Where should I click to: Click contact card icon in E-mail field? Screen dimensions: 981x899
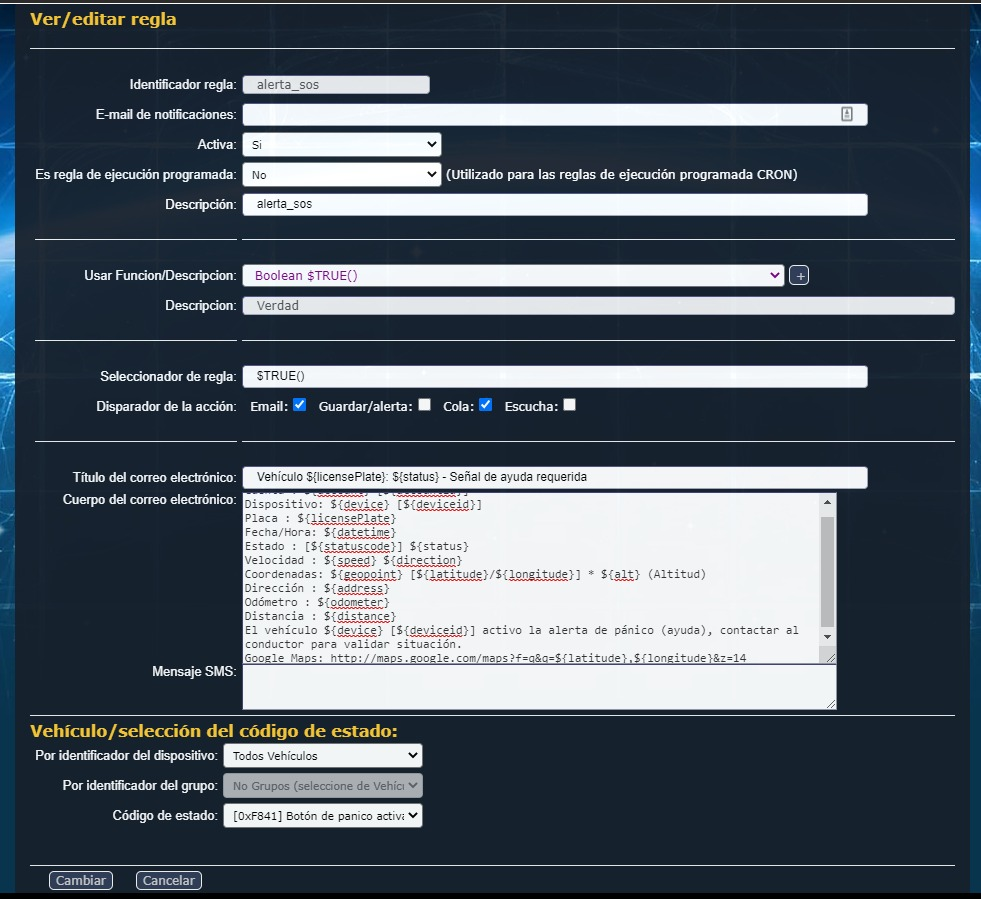click(846, 114)
